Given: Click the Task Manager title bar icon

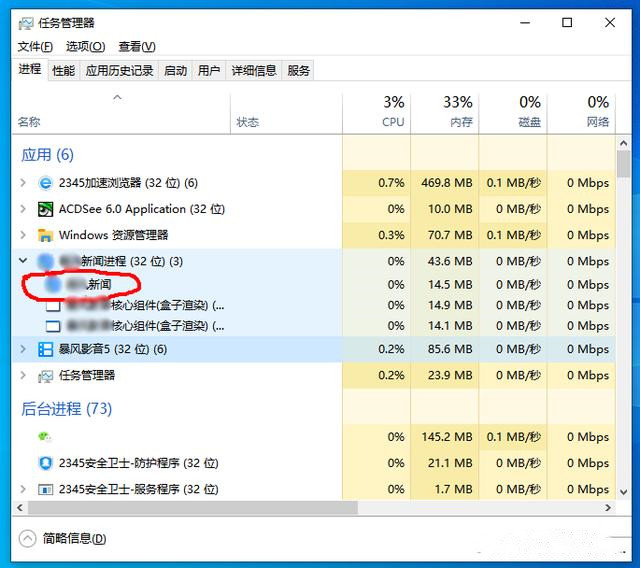Looking at the screenshot, I should (26, 24).
